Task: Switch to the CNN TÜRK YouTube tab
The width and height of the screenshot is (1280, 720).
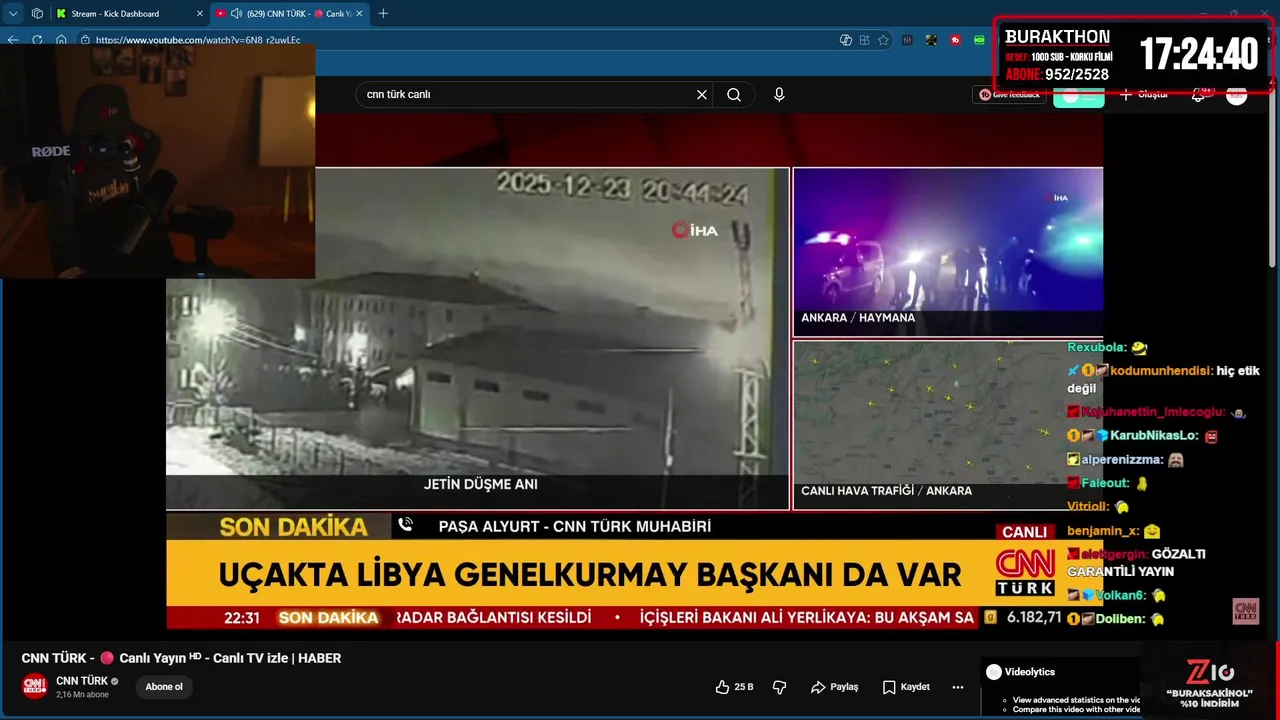Action: click(288, 14)
